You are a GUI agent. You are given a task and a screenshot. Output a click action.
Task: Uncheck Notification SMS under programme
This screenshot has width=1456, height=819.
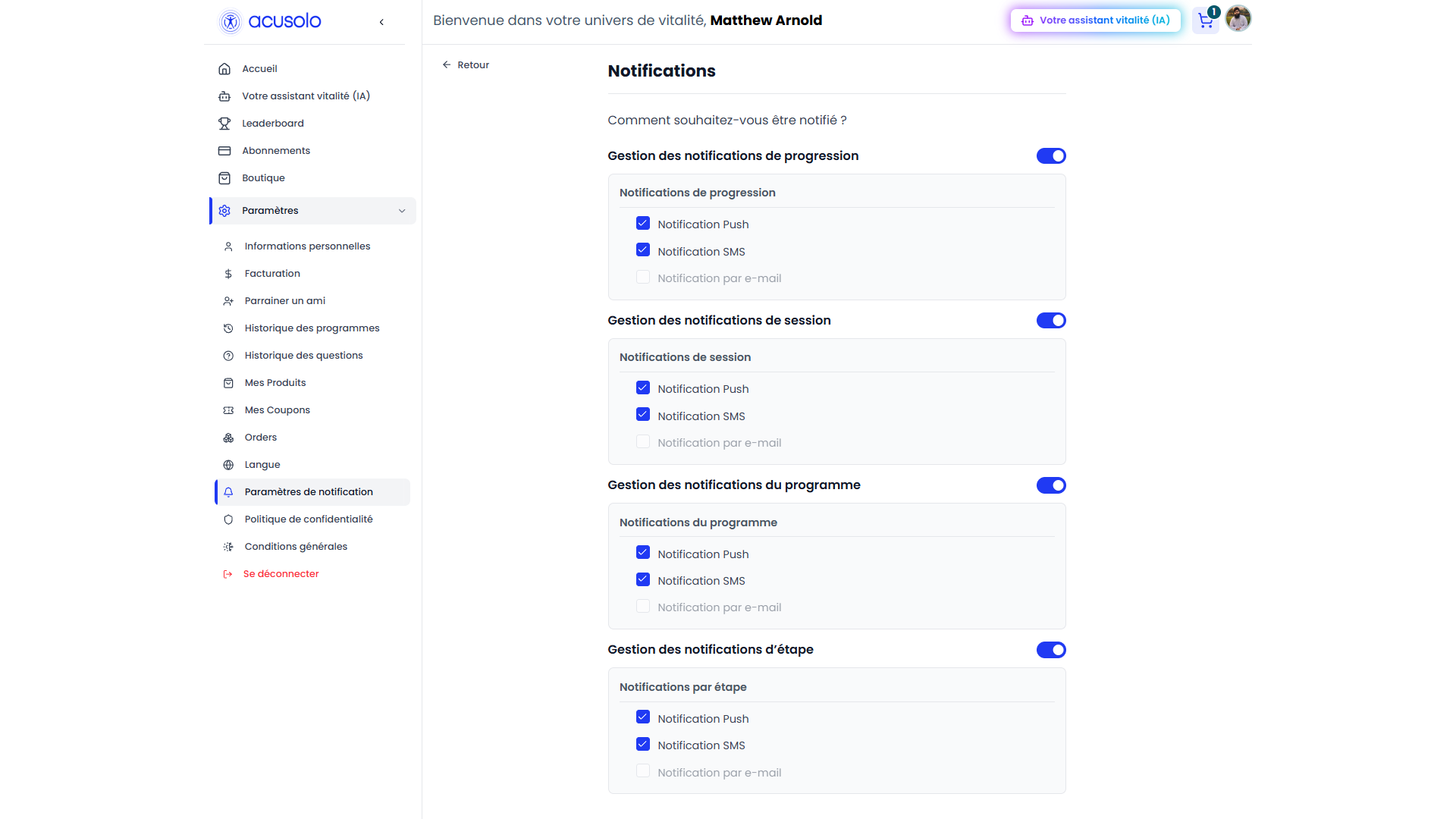[643, 580]
